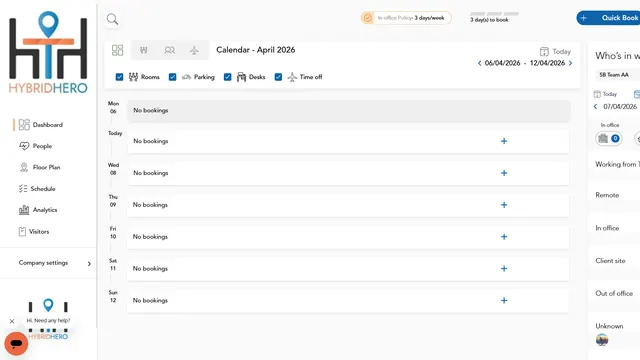640x360 pixels.
Task: Add a booking for Sat 11 with plus
Action: tap(504, 269)
